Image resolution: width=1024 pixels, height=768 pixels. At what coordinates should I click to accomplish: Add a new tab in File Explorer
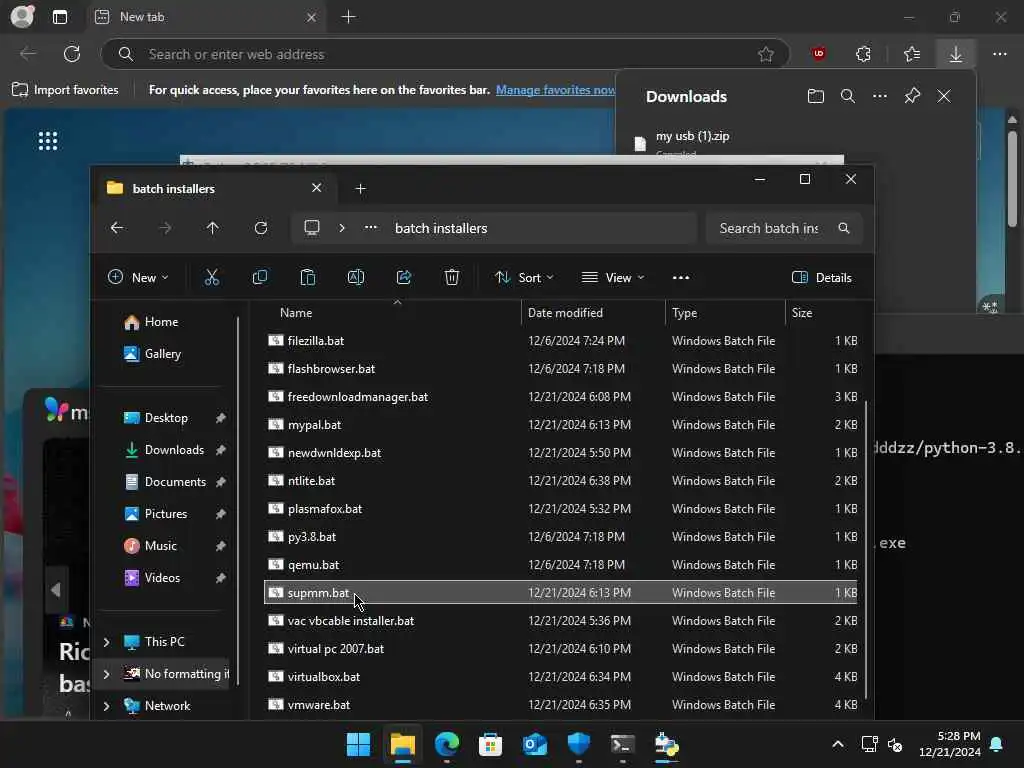pyautogui.click(x=360, y=189)
